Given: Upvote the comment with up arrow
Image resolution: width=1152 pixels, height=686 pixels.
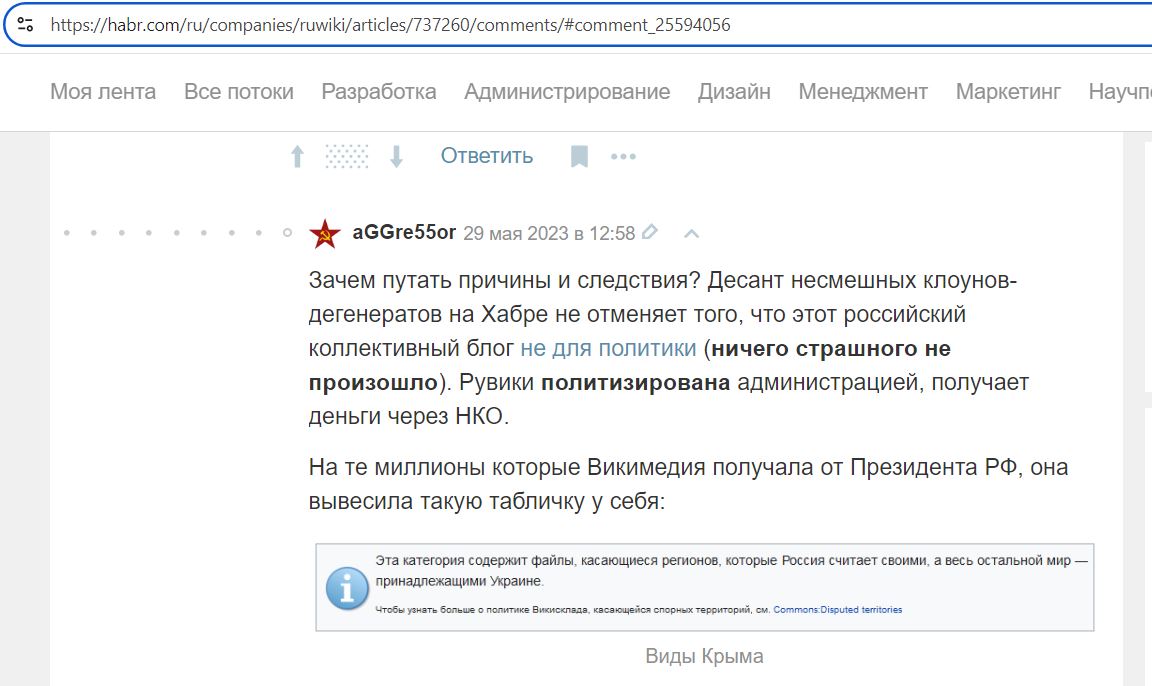Looking at the screenshot, I should click(x=297, y=156).
